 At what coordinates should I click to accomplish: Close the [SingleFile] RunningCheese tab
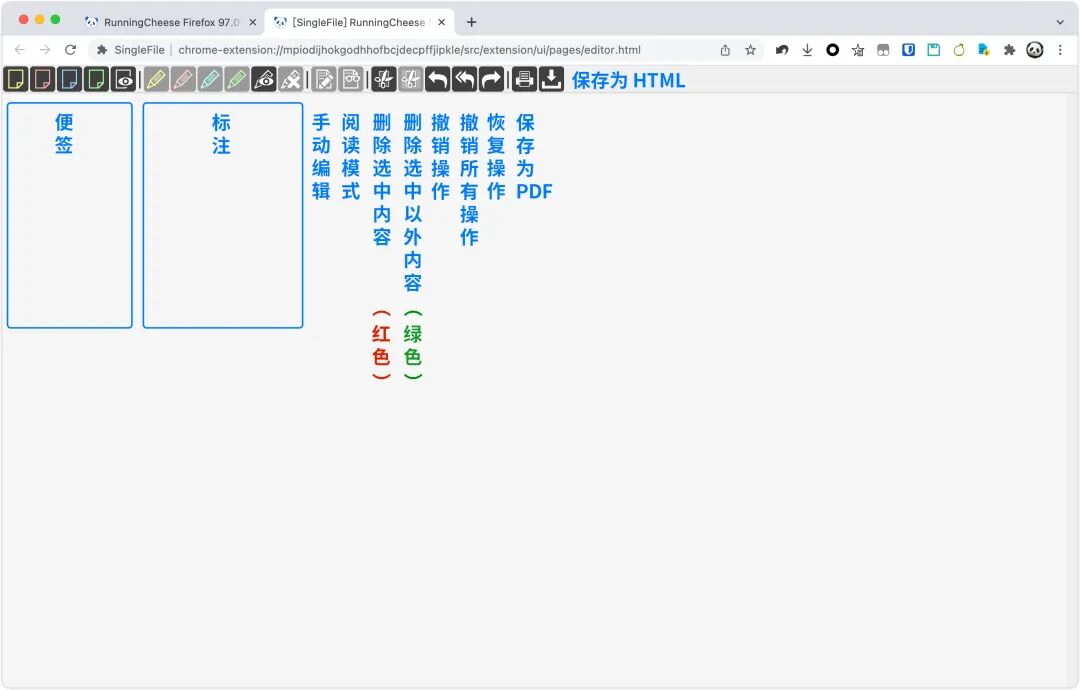coord(442,22)
